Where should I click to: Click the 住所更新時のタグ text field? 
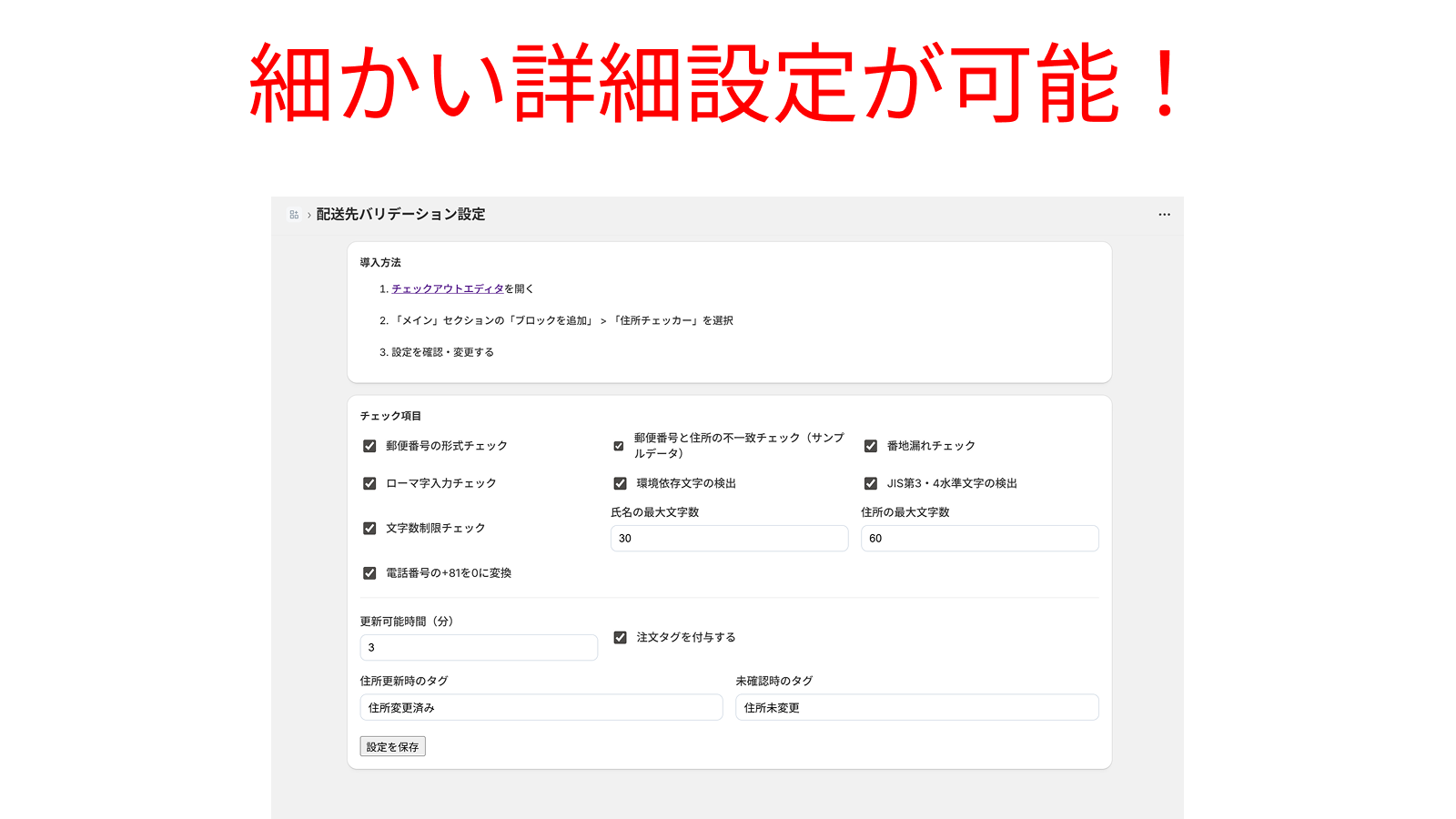541,708
